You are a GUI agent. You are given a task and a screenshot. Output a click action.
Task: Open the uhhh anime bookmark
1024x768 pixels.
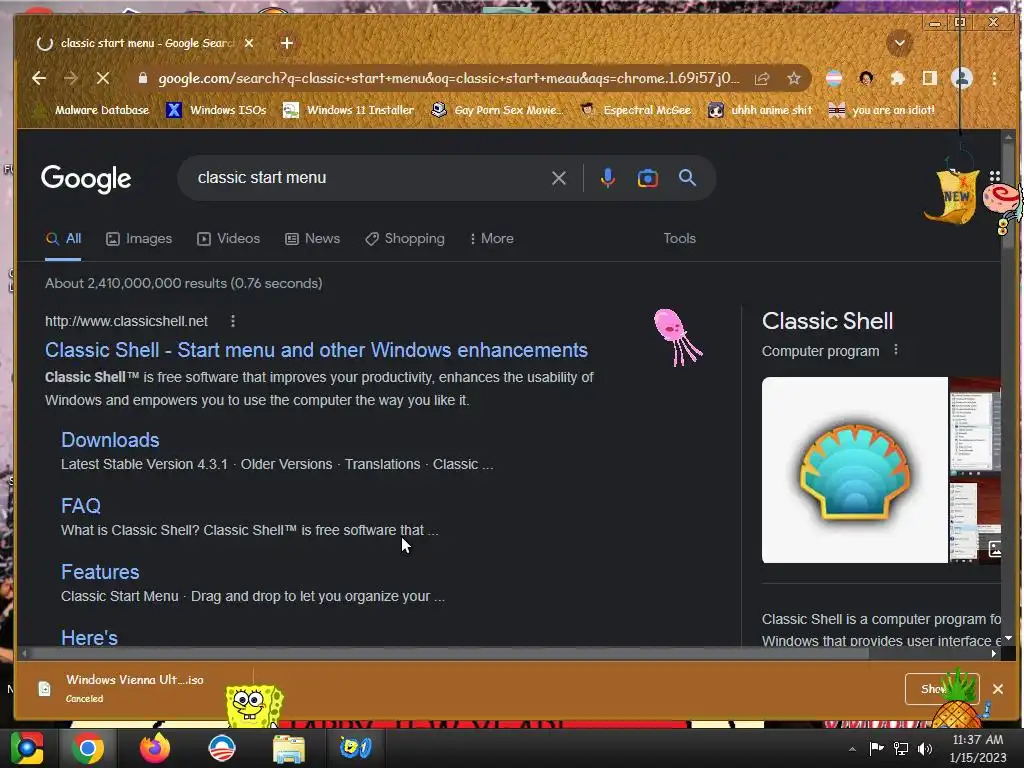[761, 110]
